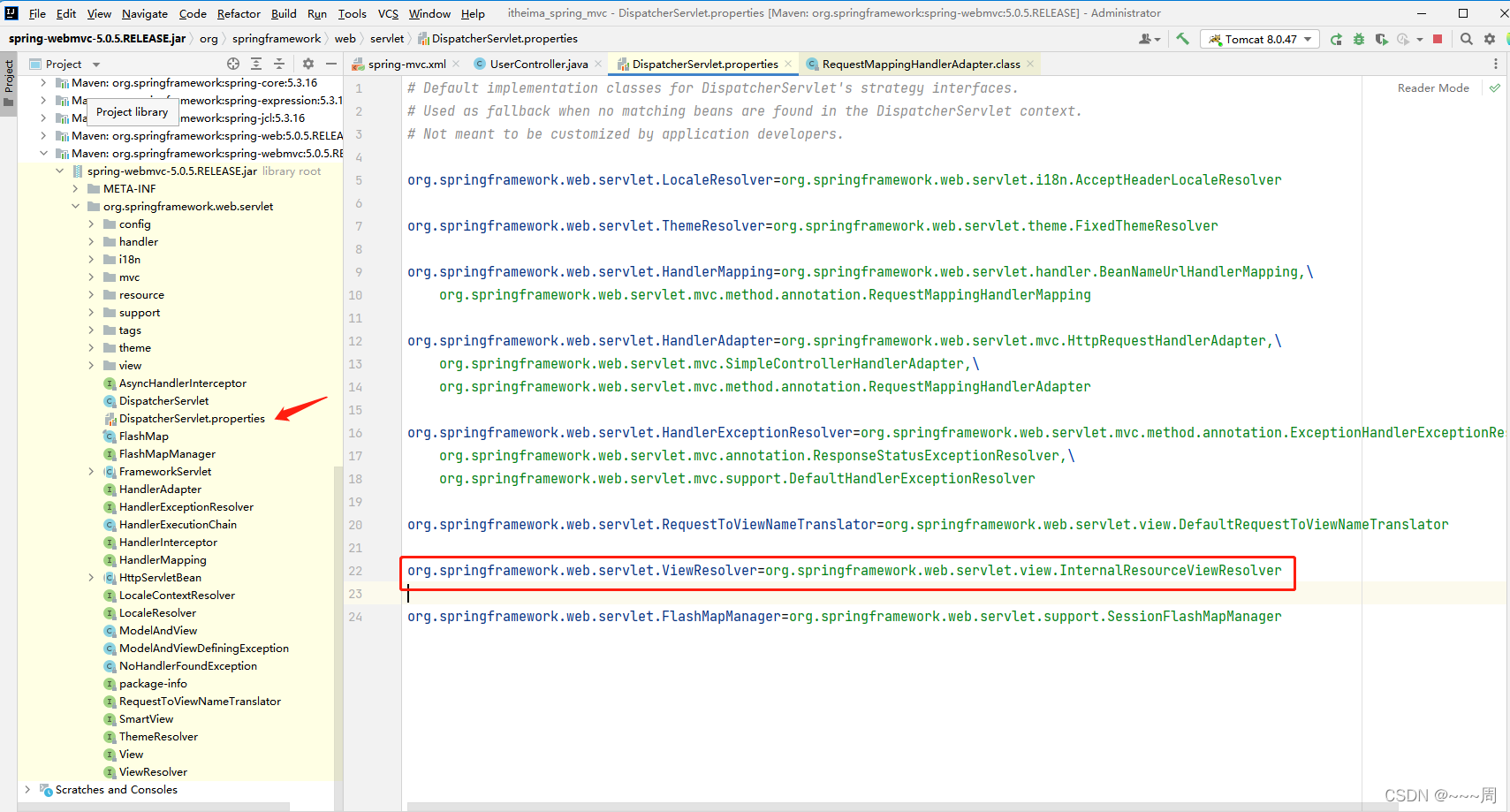
Task: Click line number 5 in the gutter
Action: click(359, 180)
